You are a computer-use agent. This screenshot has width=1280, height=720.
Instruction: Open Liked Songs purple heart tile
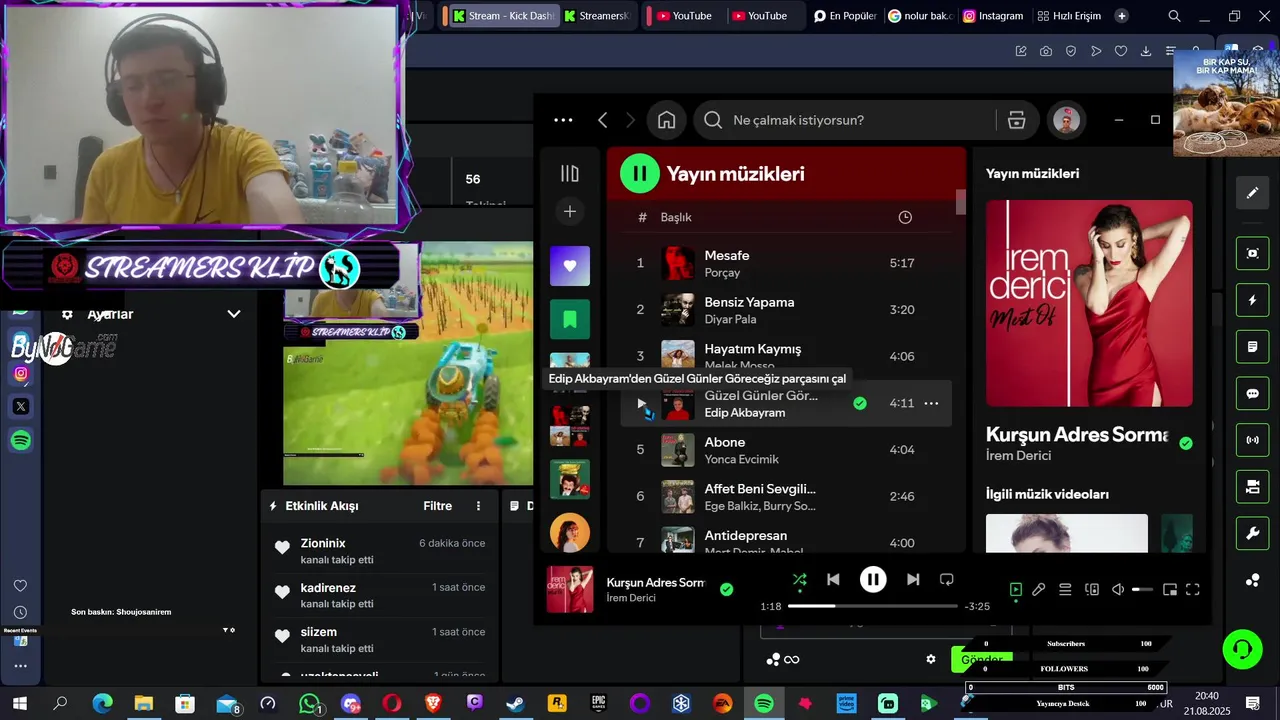click(570, 266)
